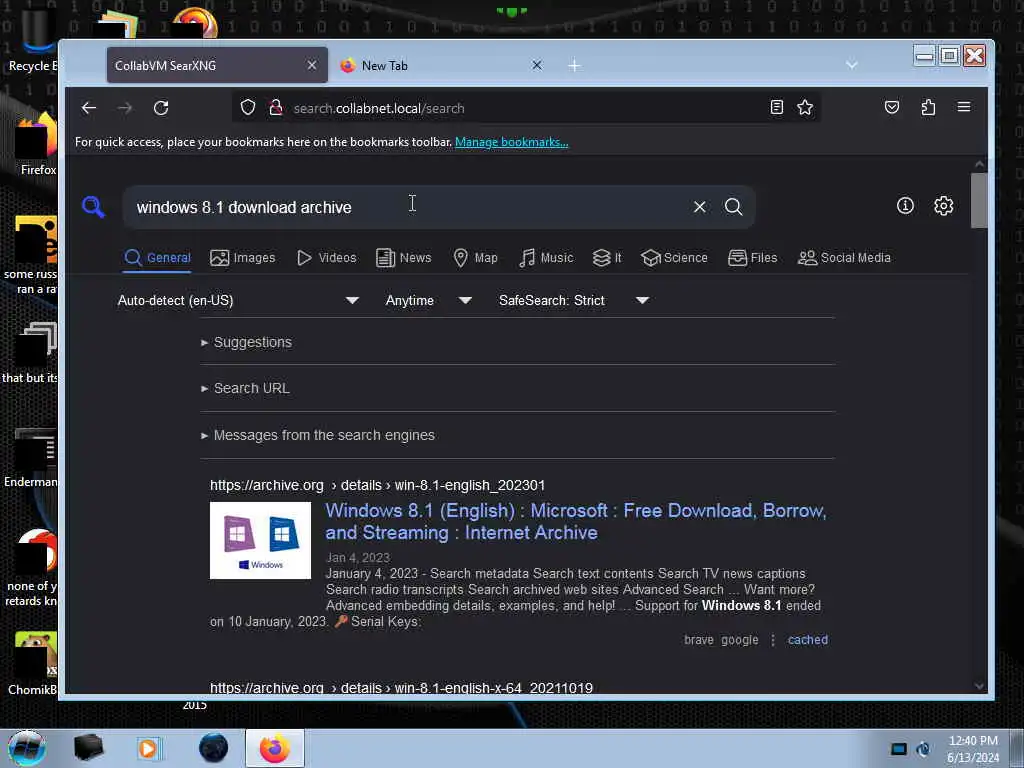Switch to the Social Media category

(844, 257)
